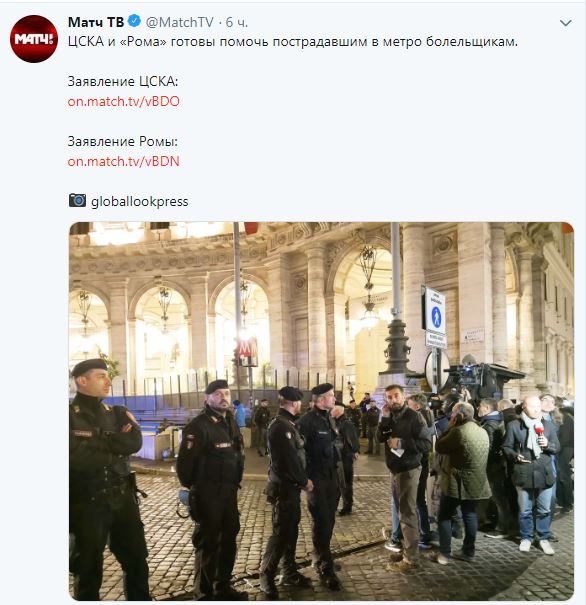The height and width of the screenshot is (605, 586).
Task: Follow the on.match.tv/vBDN link
Action: 123,161
